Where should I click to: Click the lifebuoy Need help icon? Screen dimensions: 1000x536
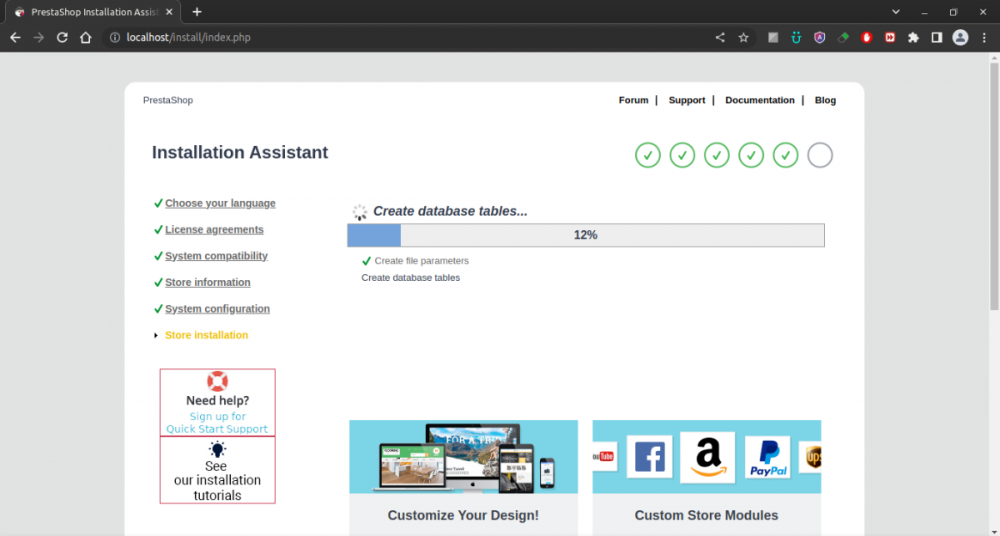pos(217,381)
